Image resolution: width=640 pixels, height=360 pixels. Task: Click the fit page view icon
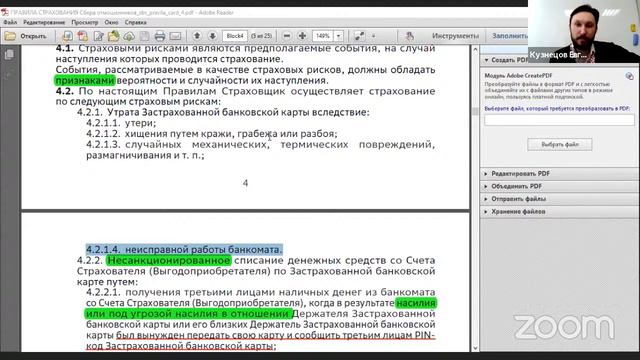click(360, 36)
